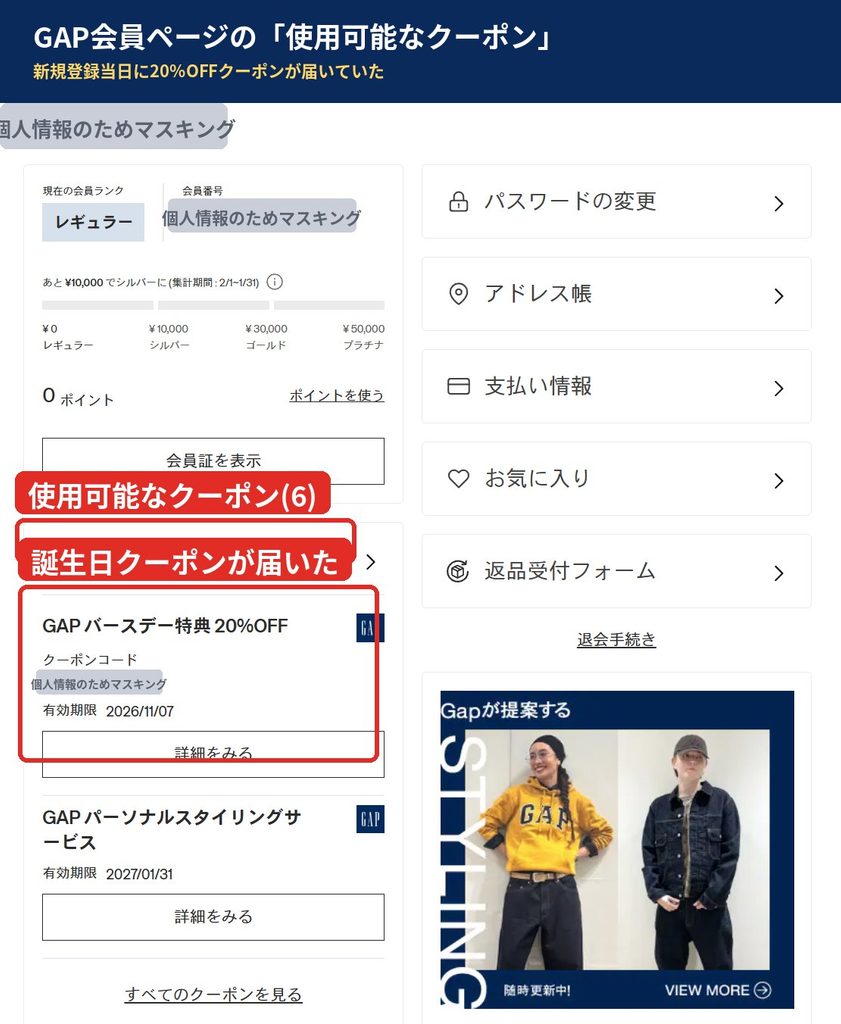The image size is (841, 1024).
Task: Select the 支払い情報 menu row
Action: point(616,387)
